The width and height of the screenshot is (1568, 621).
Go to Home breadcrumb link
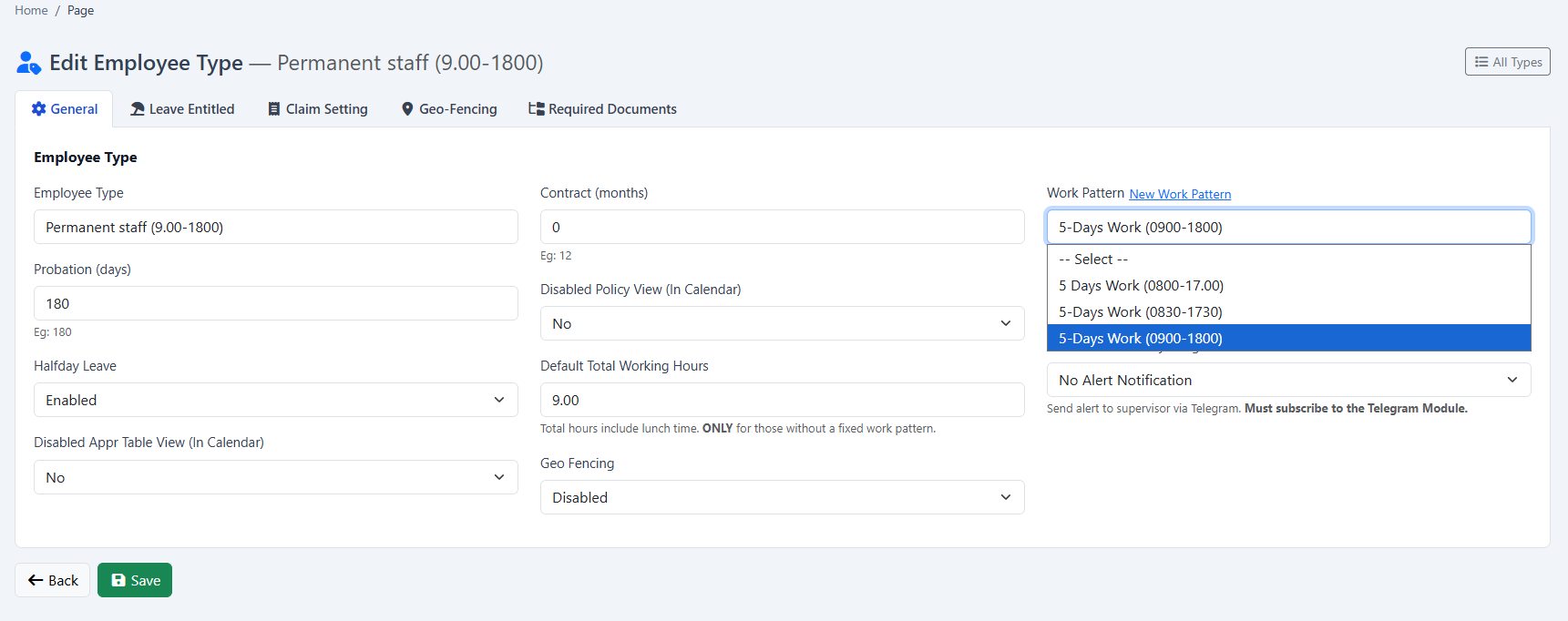pos(31,10)
